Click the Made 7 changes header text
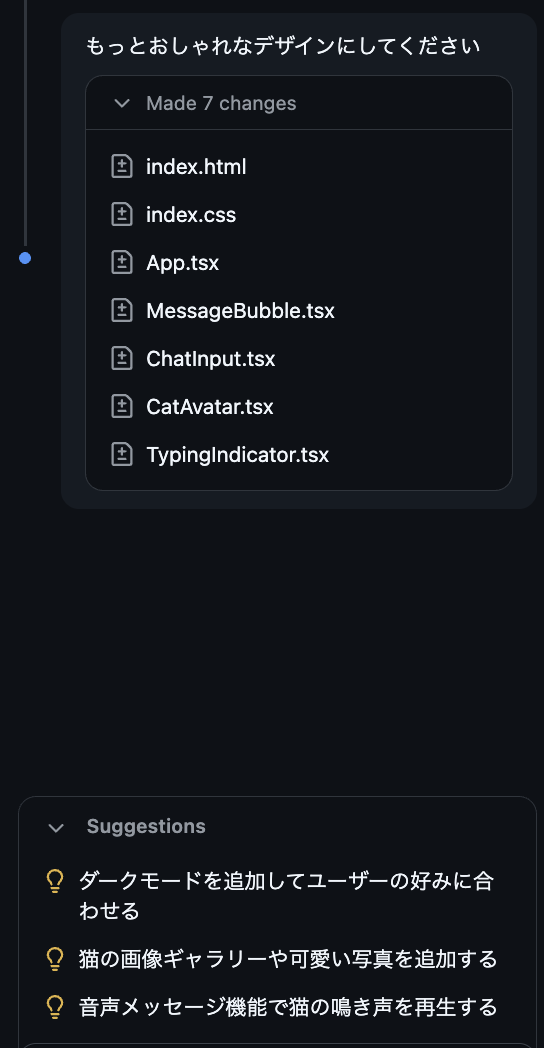Image resolution: width=544 pixels, height=1048 pixels. click(221, 104)
